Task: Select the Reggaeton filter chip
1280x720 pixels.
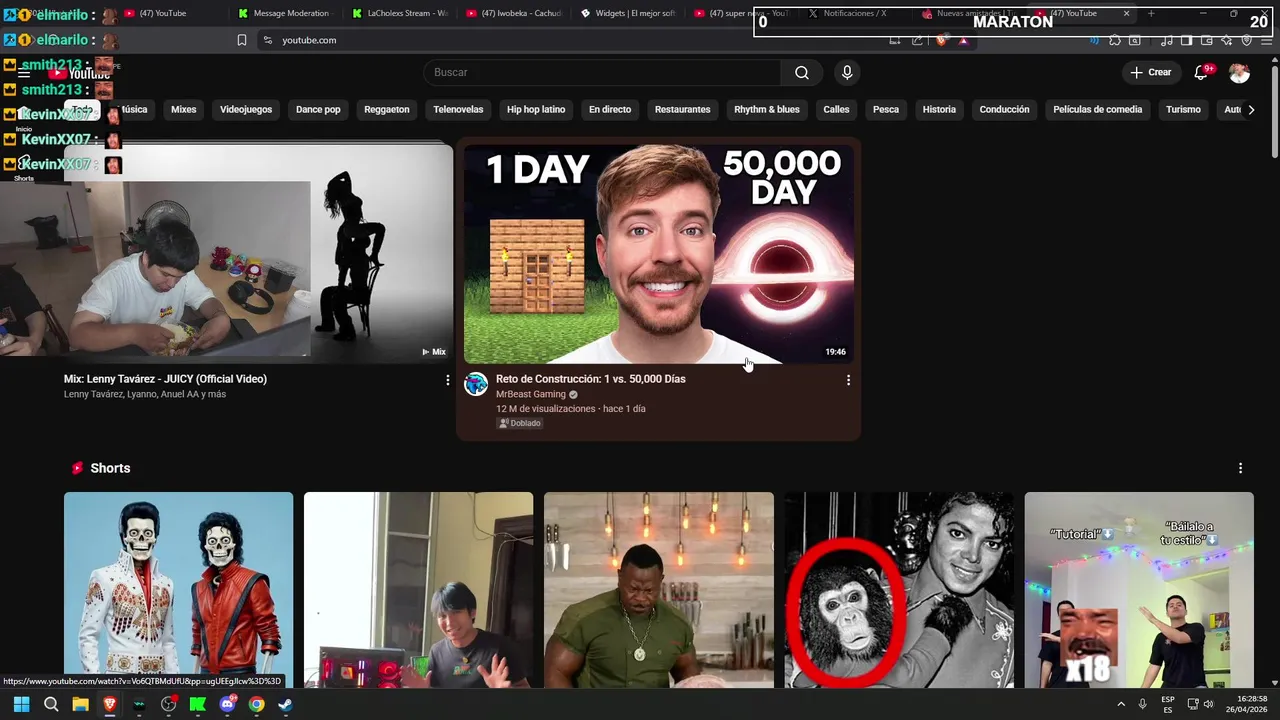Action: click(387, 109)
